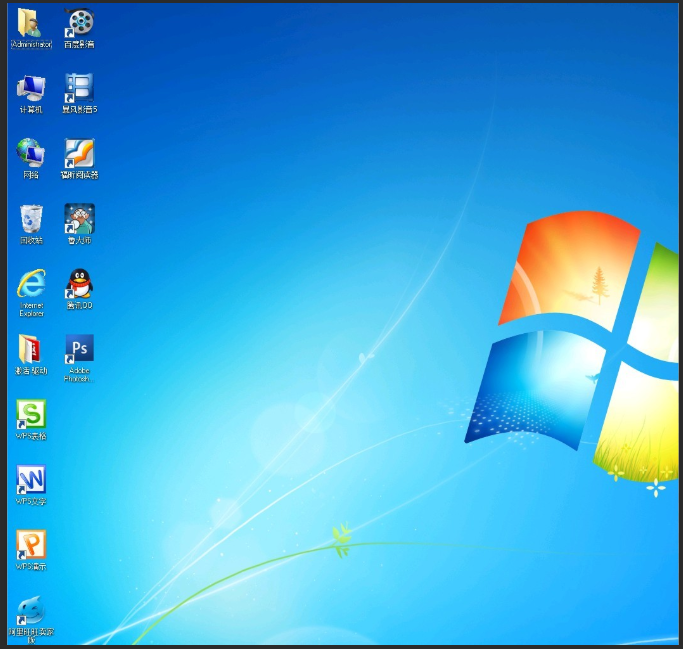Click the blue WPS文字 writer icon

(x=31, y=480)
